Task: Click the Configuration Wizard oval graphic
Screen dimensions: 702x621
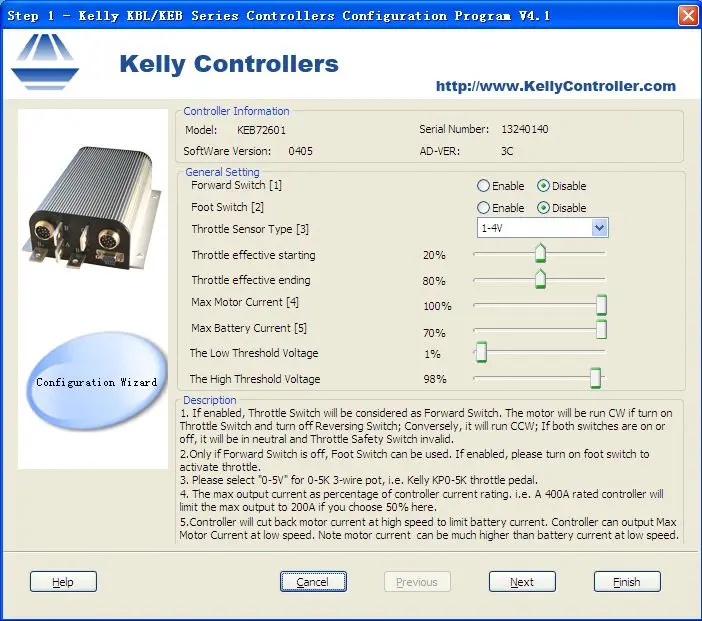Action: tap(97, 381)
